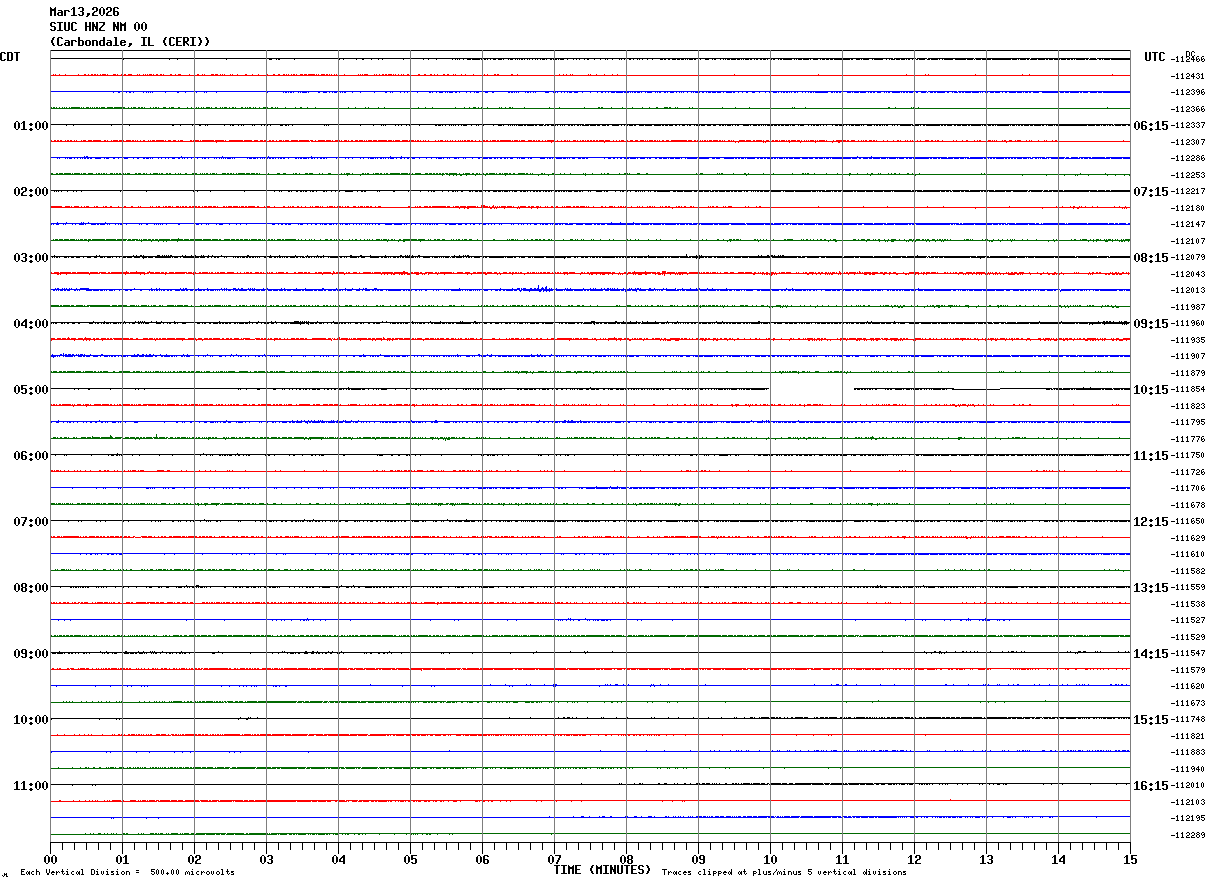This screenshot has height=886, width=1210.
Task: Click the TIME (MINUTES) axis label
Action: 602,870
